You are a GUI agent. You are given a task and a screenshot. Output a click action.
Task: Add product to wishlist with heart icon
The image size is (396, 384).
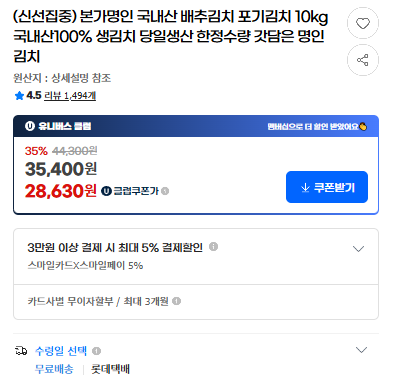click(363, 23)
